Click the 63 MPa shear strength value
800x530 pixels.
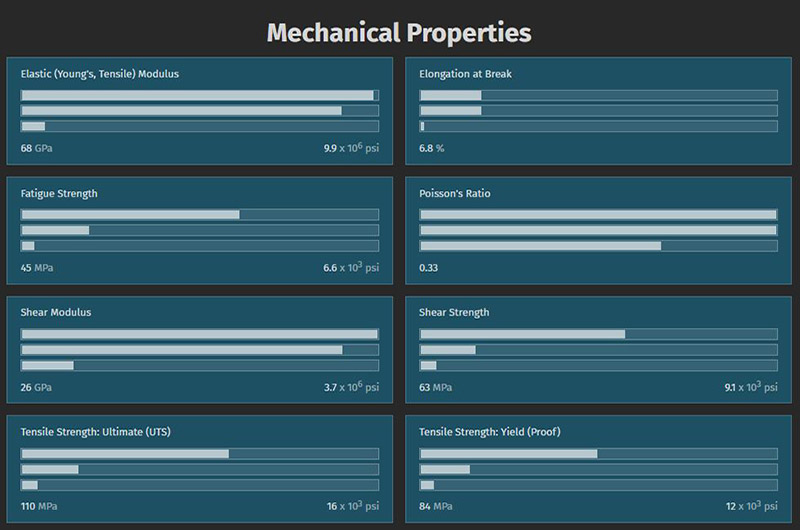coord(436,388)
